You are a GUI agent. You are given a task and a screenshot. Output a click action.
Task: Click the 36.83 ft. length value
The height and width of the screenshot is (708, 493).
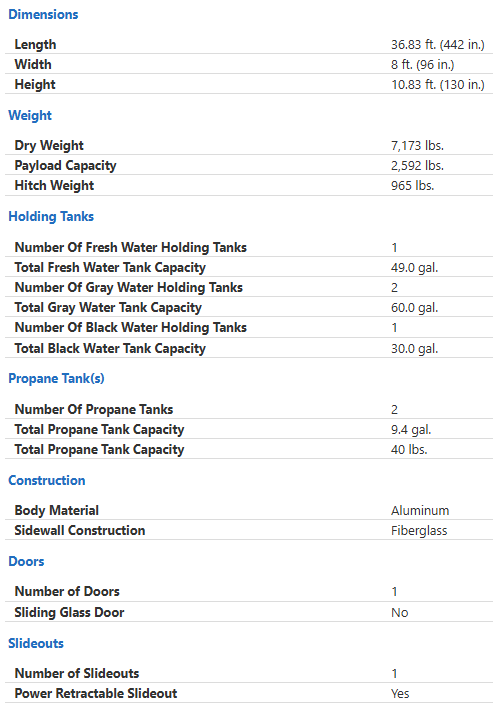437,45
